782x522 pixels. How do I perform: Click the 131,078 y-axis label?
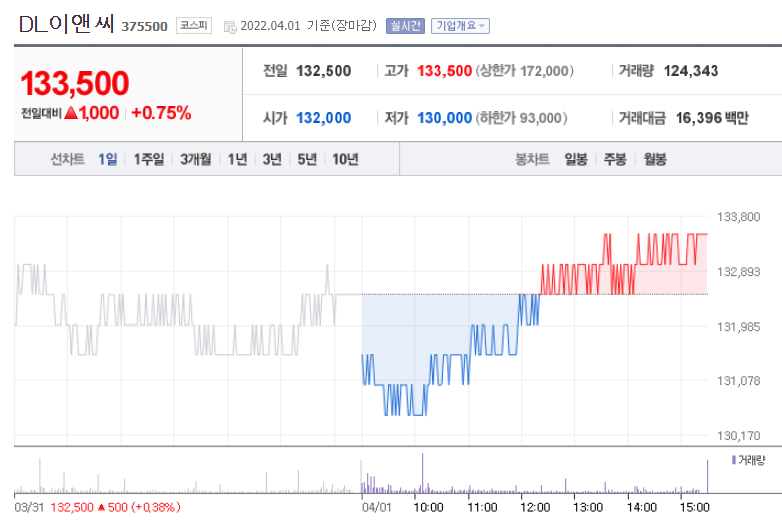(739, 381)
